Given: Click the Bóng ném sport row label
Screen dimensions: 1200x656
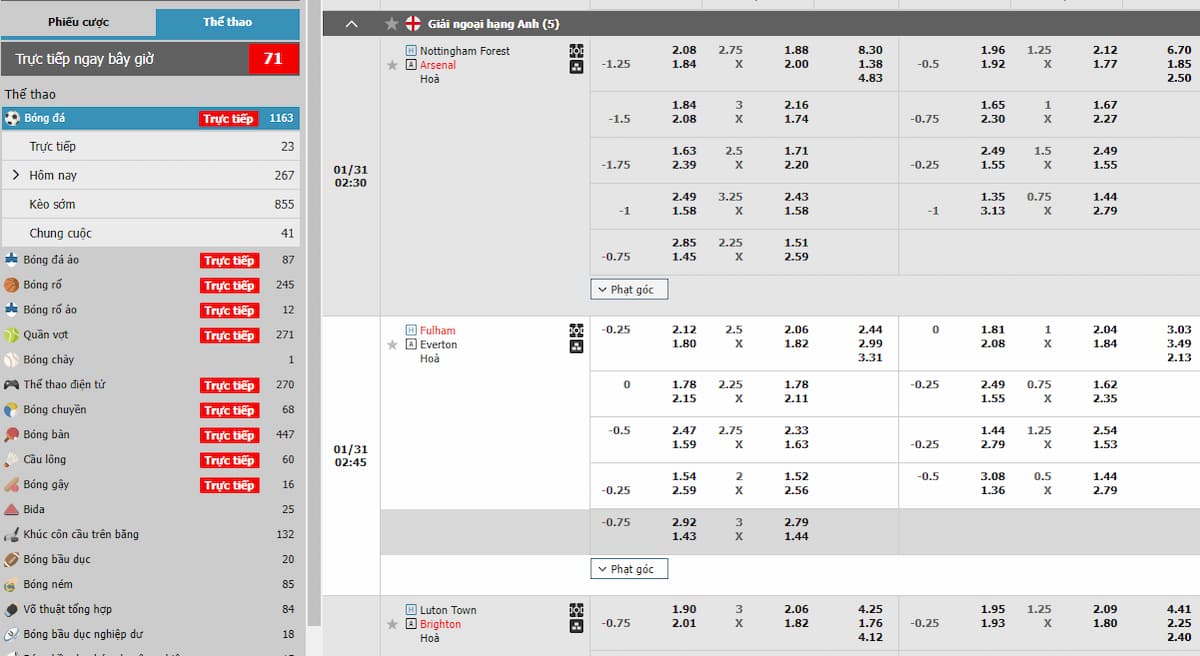Looking at the screenshot, I should (48, 585).
